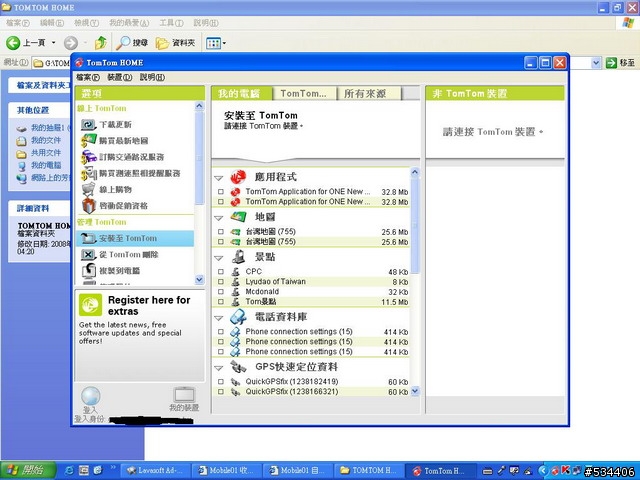
Task: Click the 安裝至 TomTom sidebar icon
Action: (88, 238)
